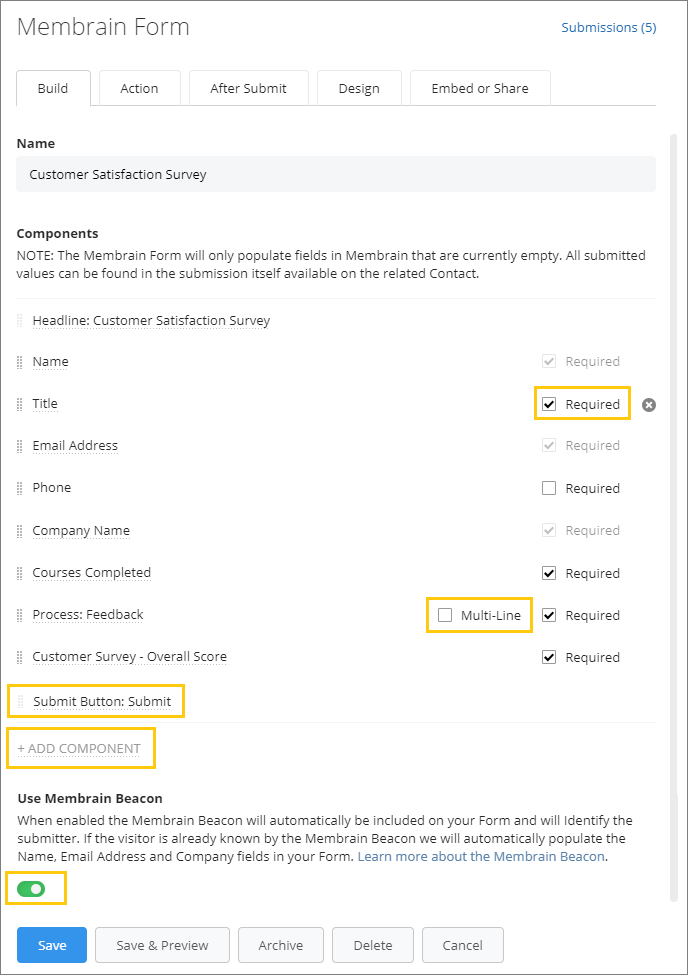Remove the Title component via its X icon
688x975 pixels.
pos(649,405)
